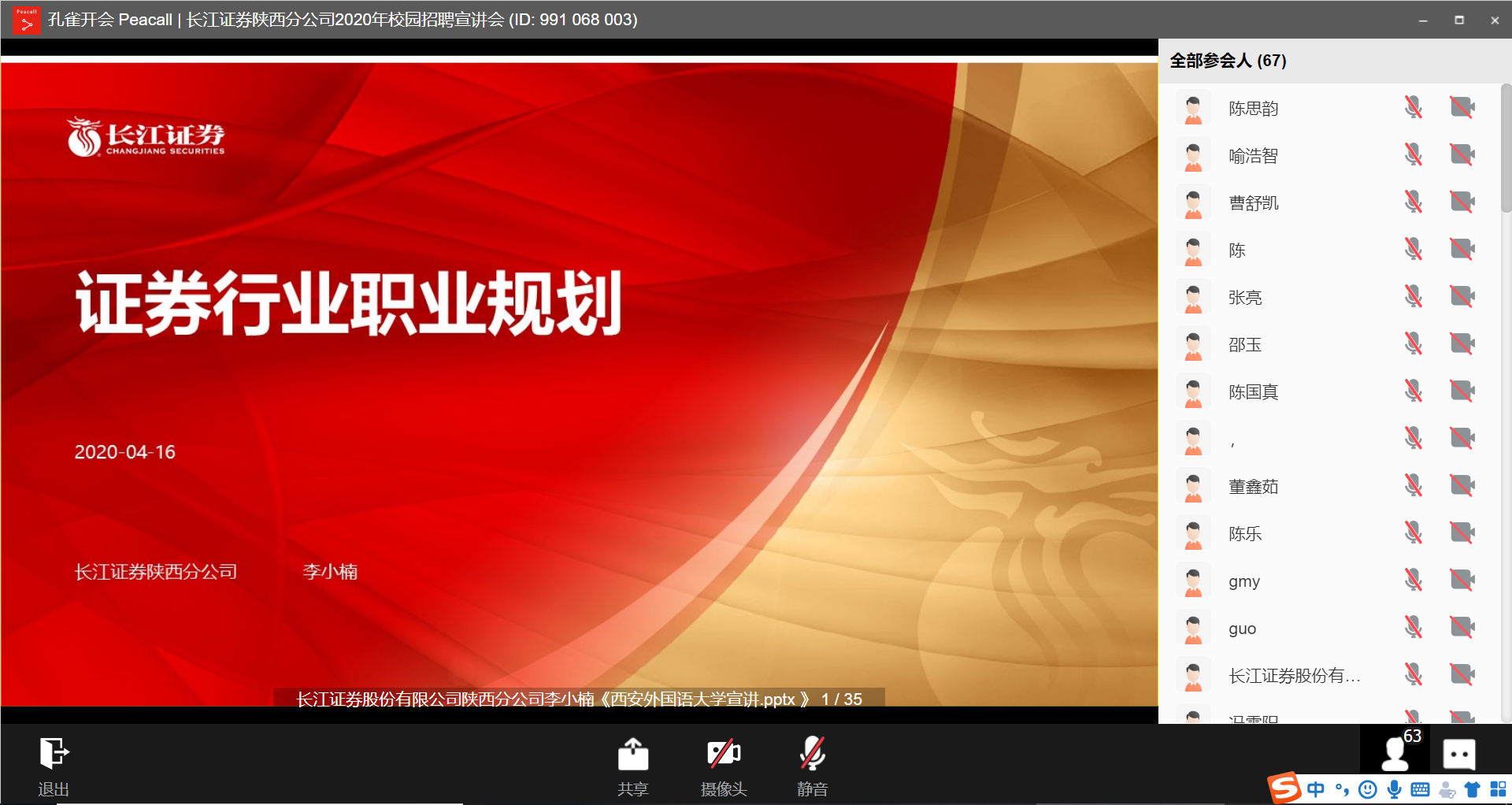Select participant 陈乐 in list
The image size is (1512, 805).
pyautogui.click(x=1329, y=533)
